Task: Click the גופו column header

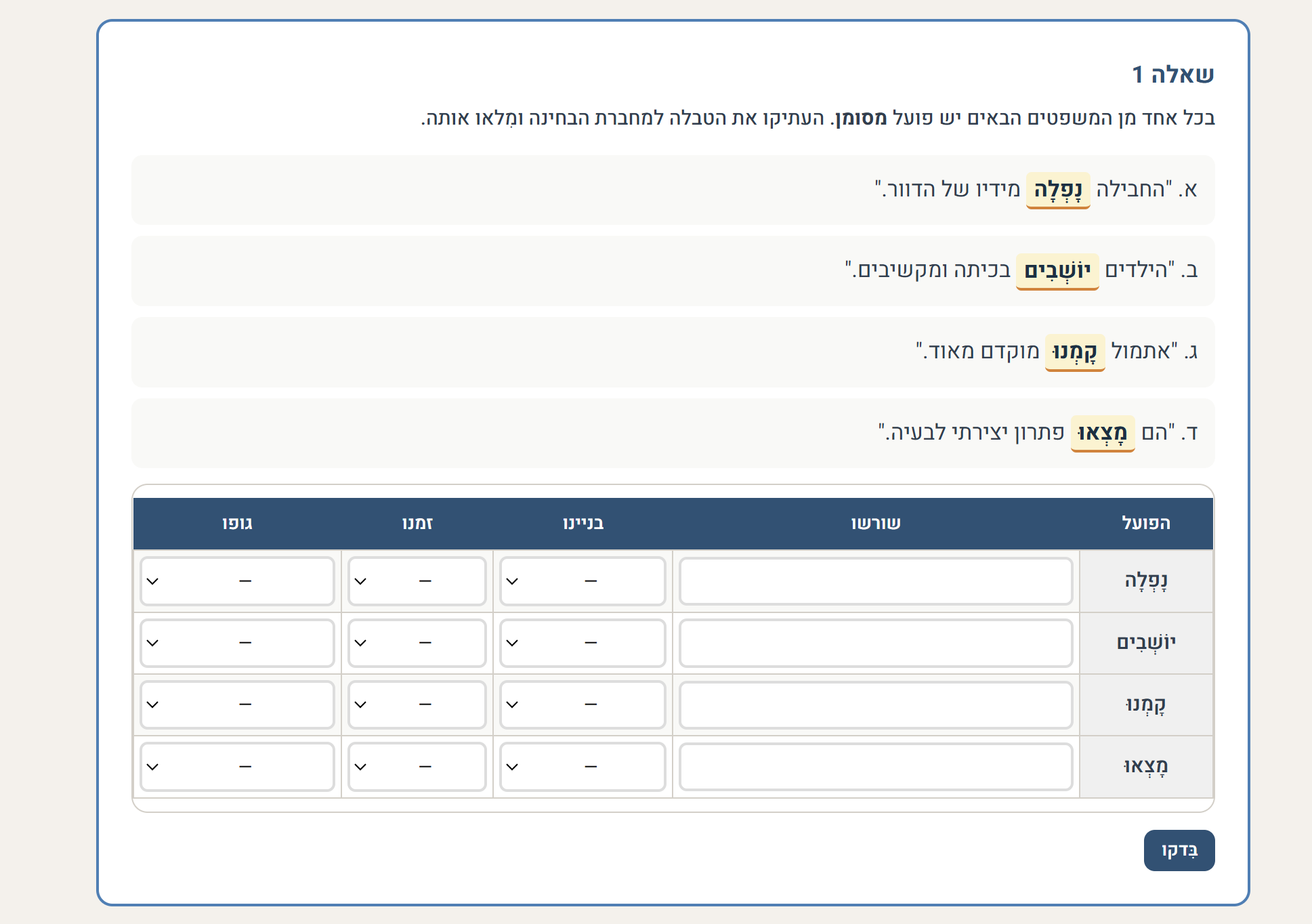Action: [237, 523]
